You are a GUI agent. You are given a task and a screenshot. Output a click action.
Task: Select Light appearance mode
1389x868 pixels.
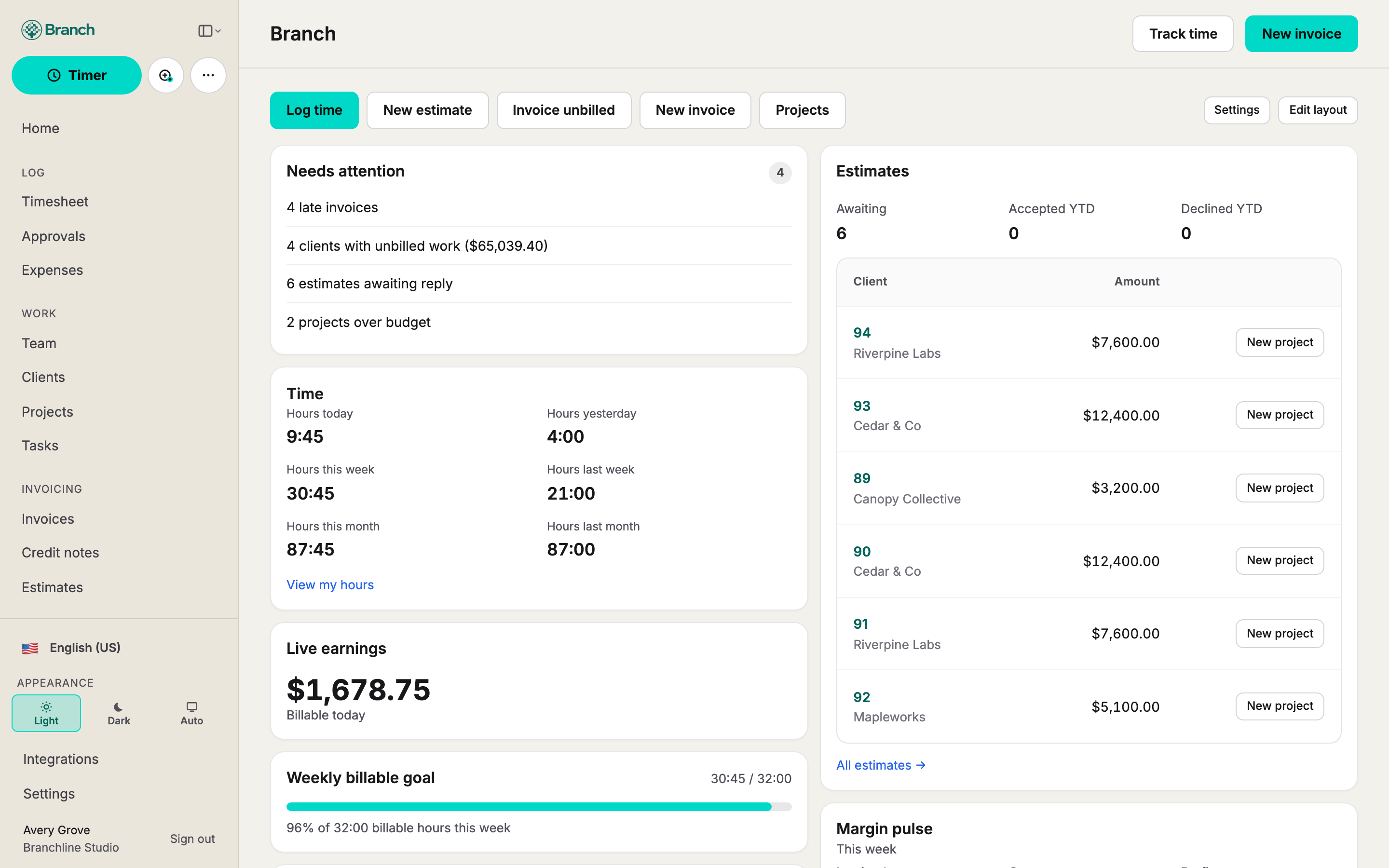coord(46,713)
